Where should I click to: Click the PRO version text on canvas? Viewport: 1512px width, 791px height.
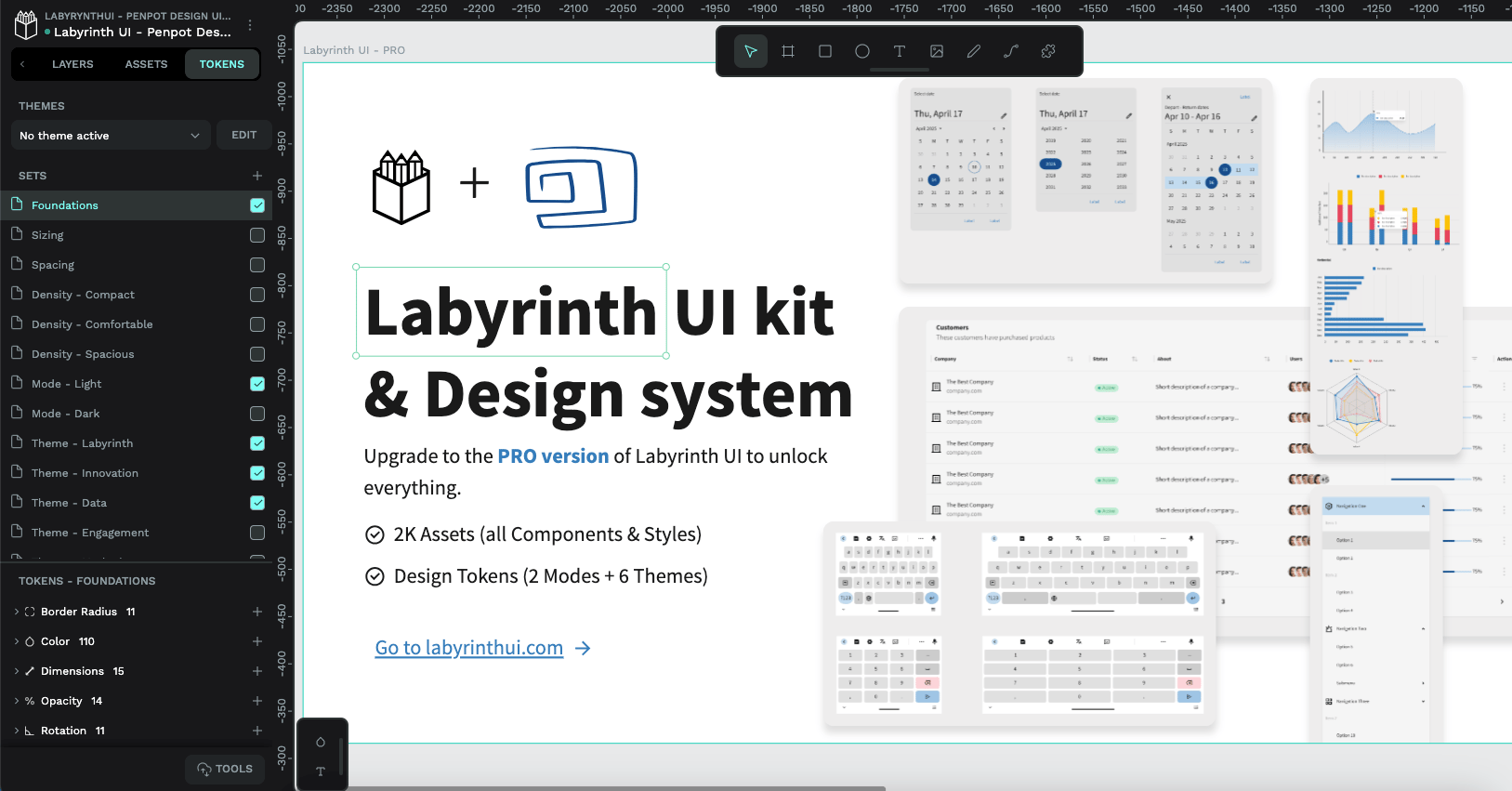[553, 456]
